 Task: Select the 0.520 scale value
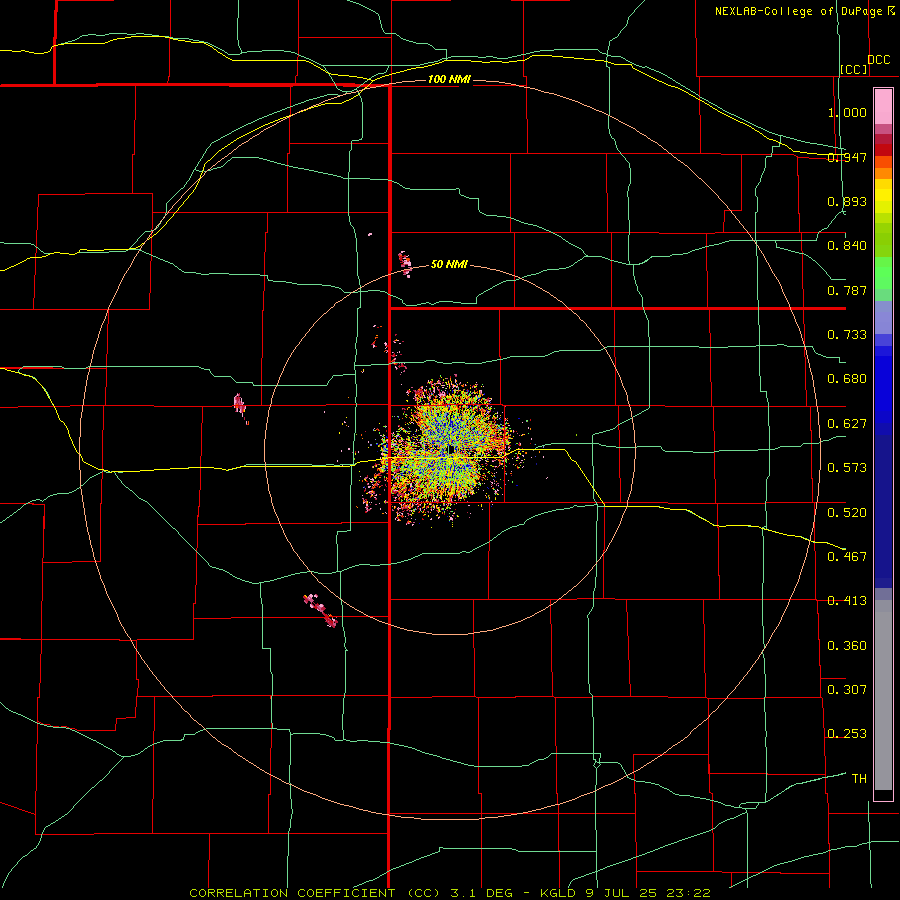click(847, 512)
